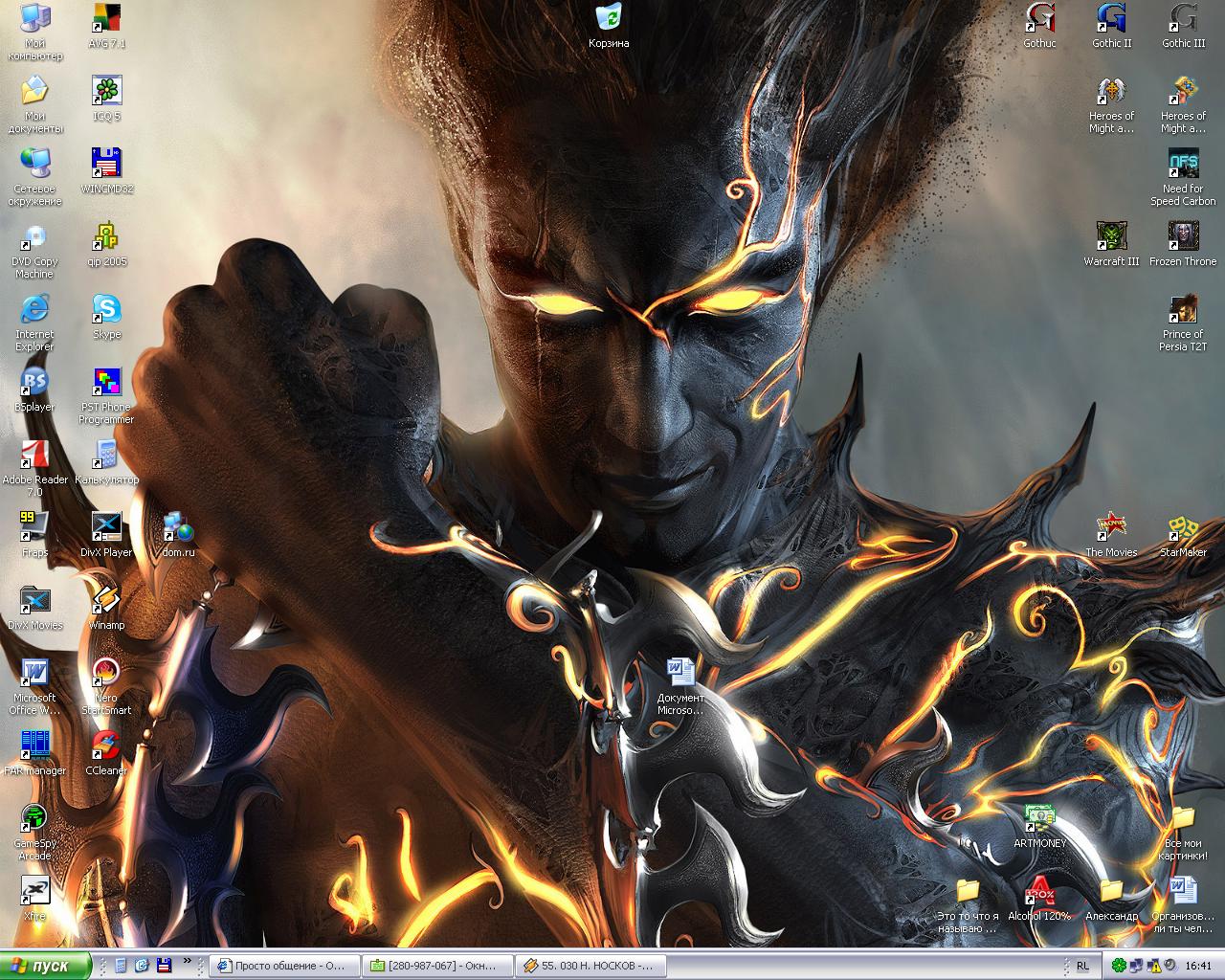Screen dimensions: 1225x980
Task: Launch Frozen Throne shortcut
Action: (1183, 244)
